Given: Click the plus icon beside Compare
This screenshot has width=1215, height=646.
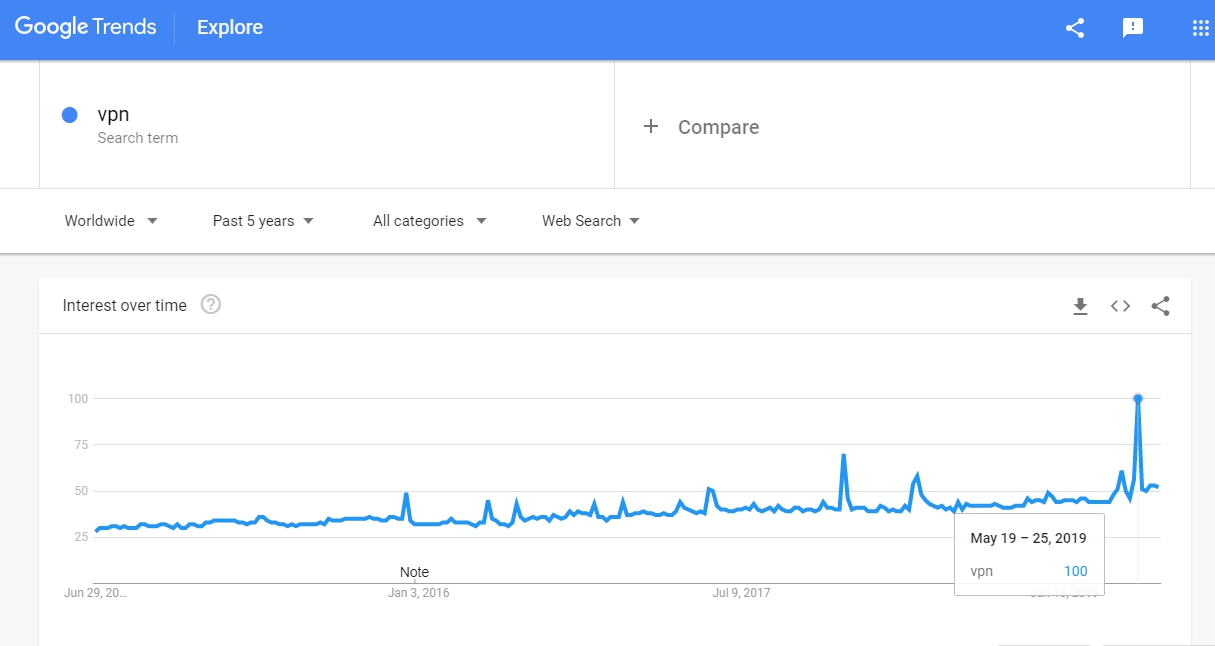Looking at the screenshot, I should click(x=651, y=126).
